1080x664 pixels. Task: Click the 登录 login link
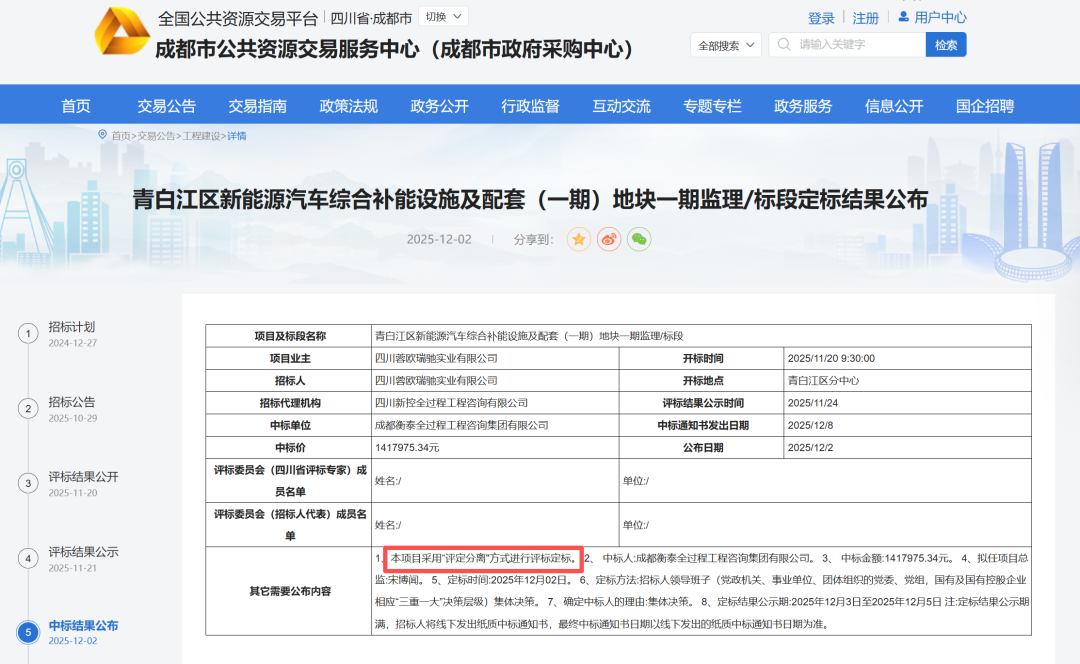[x=821, y=18]
